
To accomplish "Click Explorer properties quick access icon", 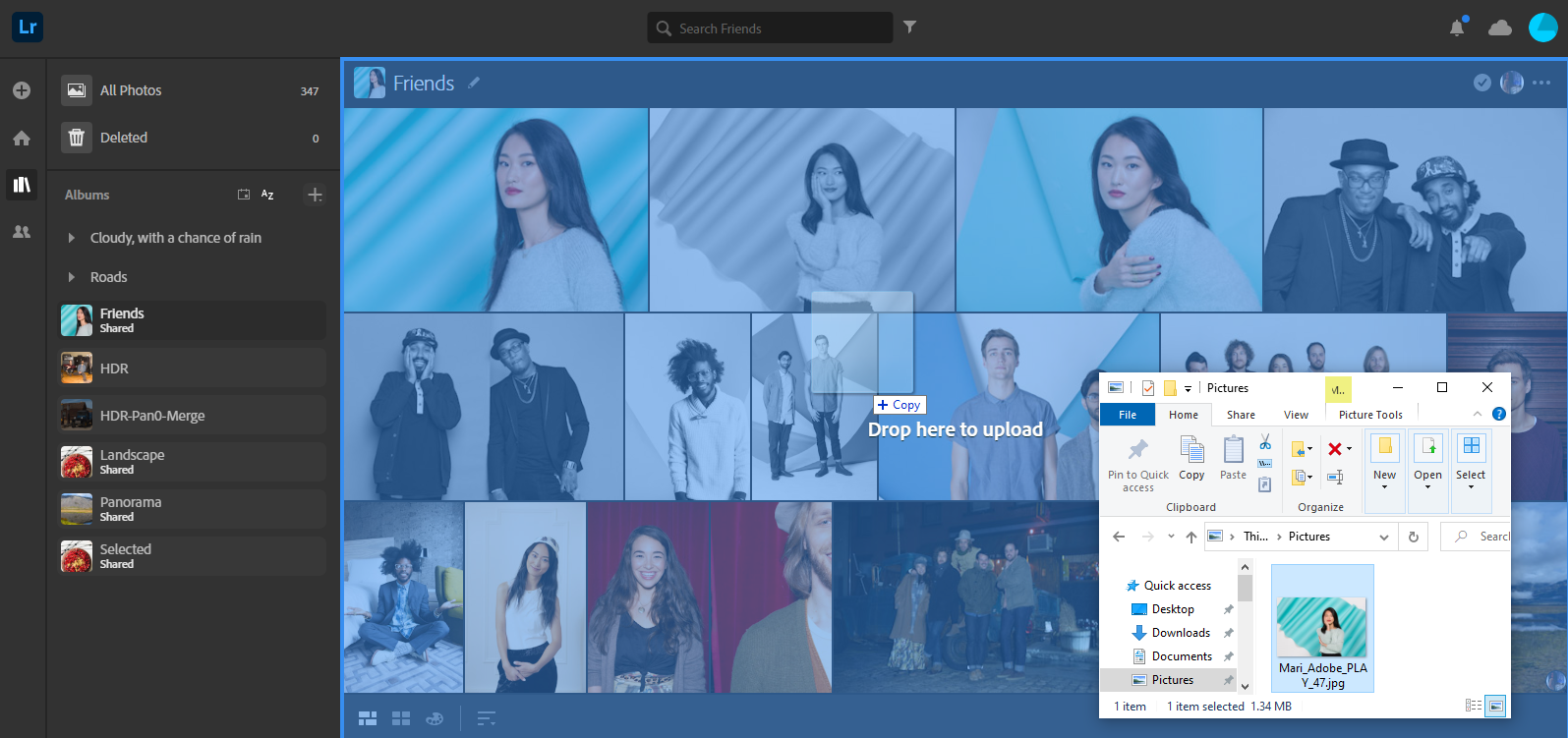I will (x=1147, y=387).
